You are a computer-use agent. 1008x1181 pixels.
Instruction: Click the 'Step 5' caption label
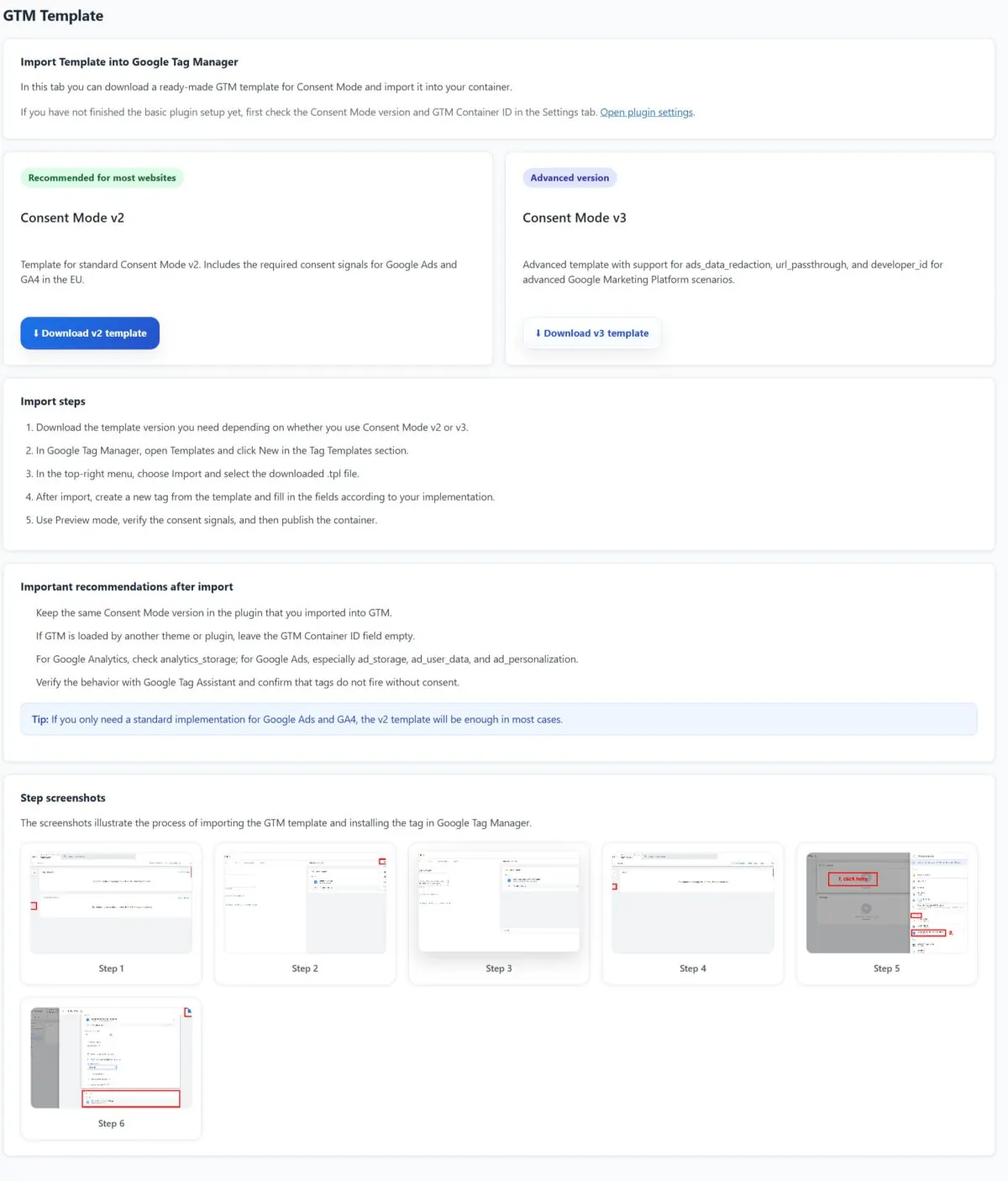[887, 968]
